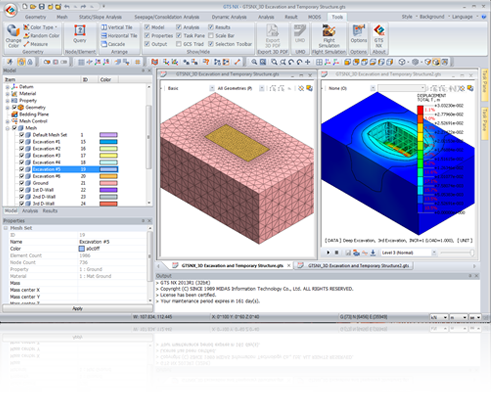Choose the Measure tool
The width and height of the screenshot is (491, 400).
click(x=36, y=44)
